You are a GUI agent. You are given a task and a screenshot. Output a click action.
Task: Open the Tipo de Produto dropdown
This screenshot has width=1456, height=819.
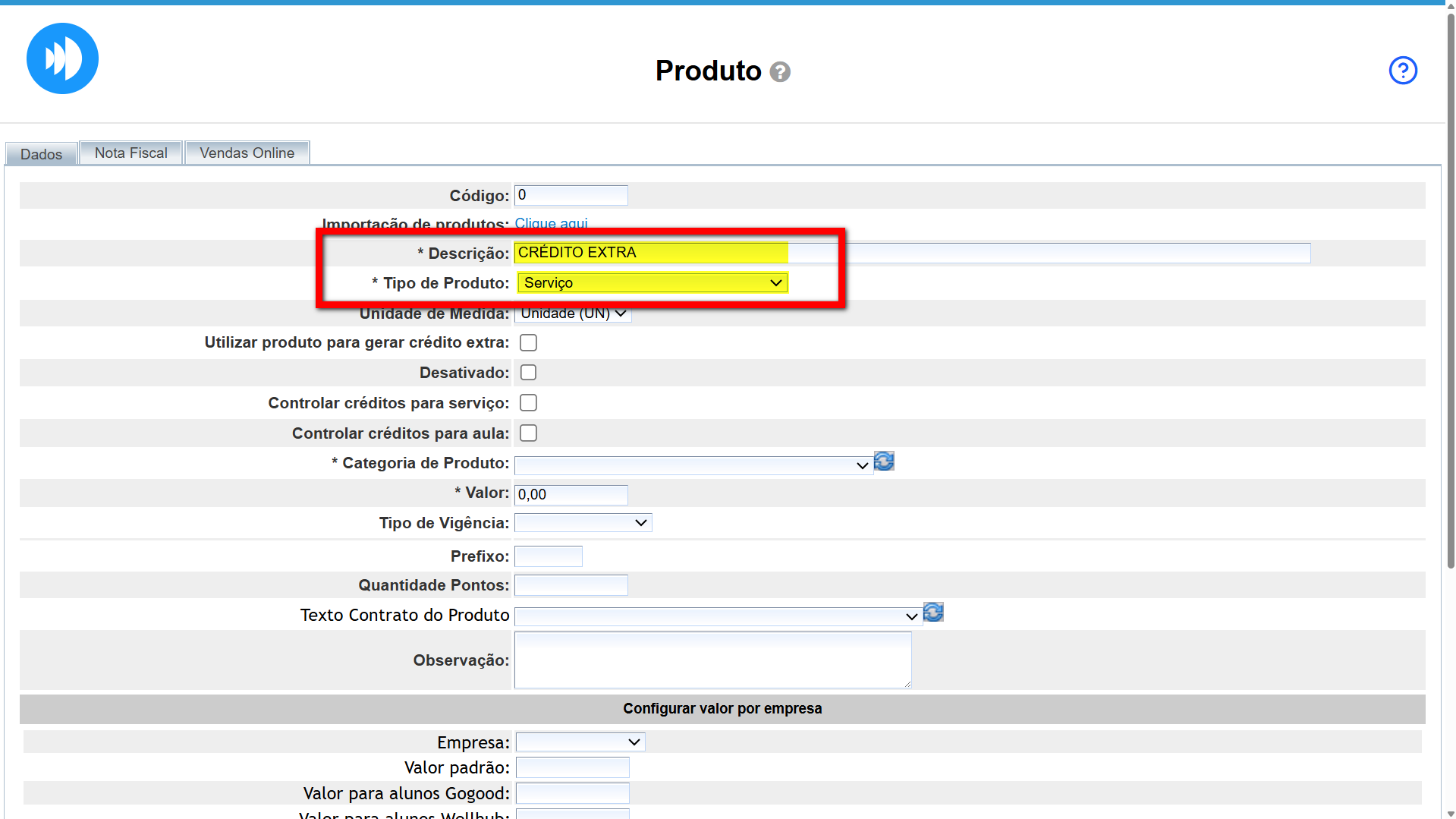[x=653, y=283]
